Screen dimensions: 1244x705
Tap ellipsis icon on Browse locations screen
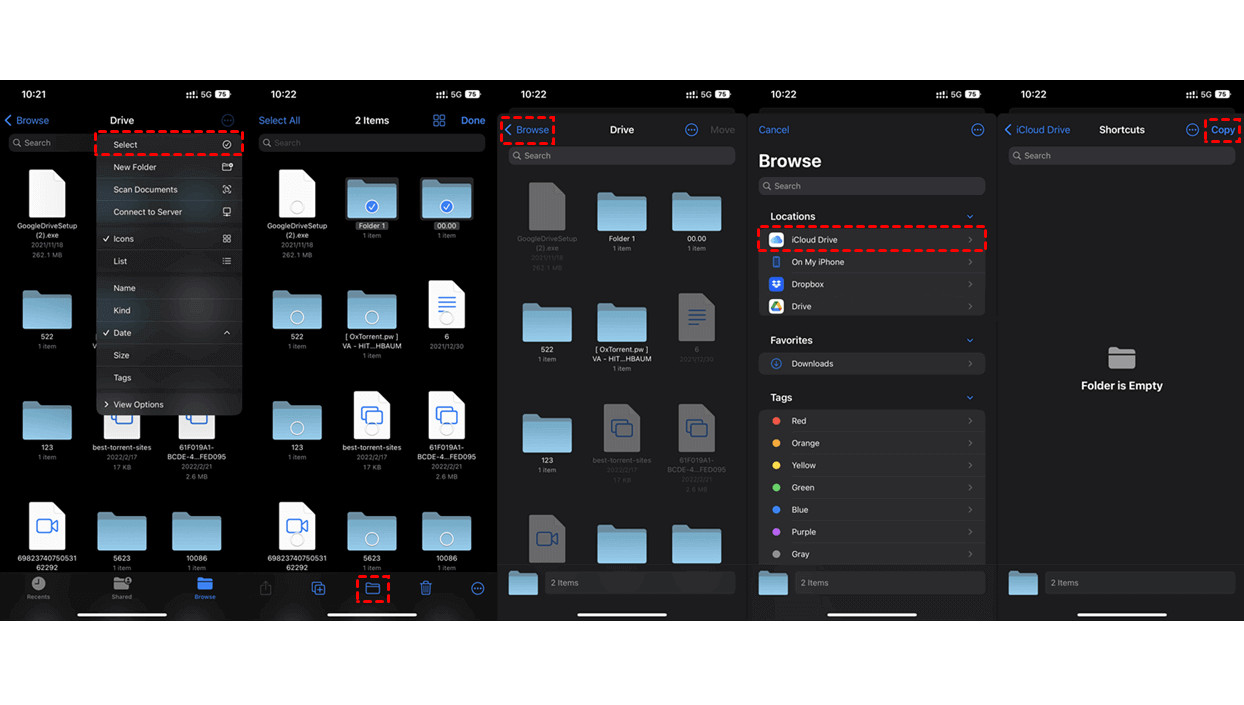click(x=978, y=130)
